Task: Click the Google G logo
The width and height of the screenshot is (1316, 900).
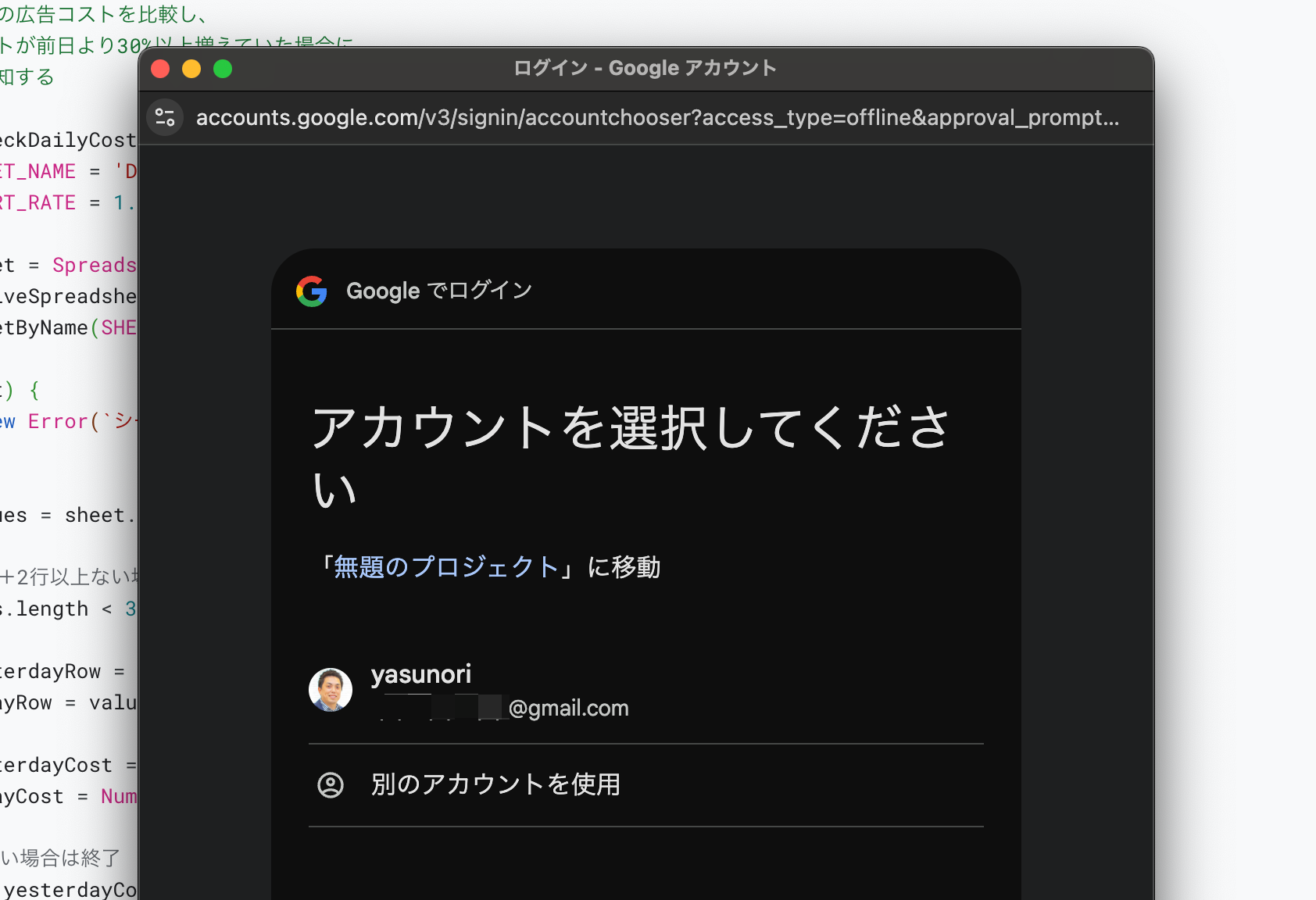Action: [x=312, y=291]
